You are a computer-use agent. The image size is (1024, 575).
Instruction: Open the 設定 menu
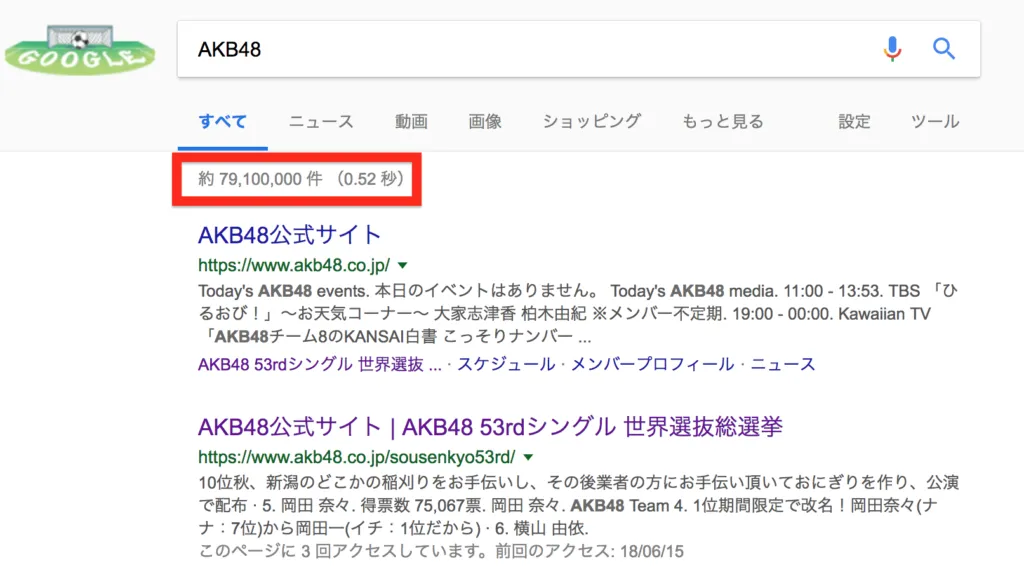tap(854, 122)
